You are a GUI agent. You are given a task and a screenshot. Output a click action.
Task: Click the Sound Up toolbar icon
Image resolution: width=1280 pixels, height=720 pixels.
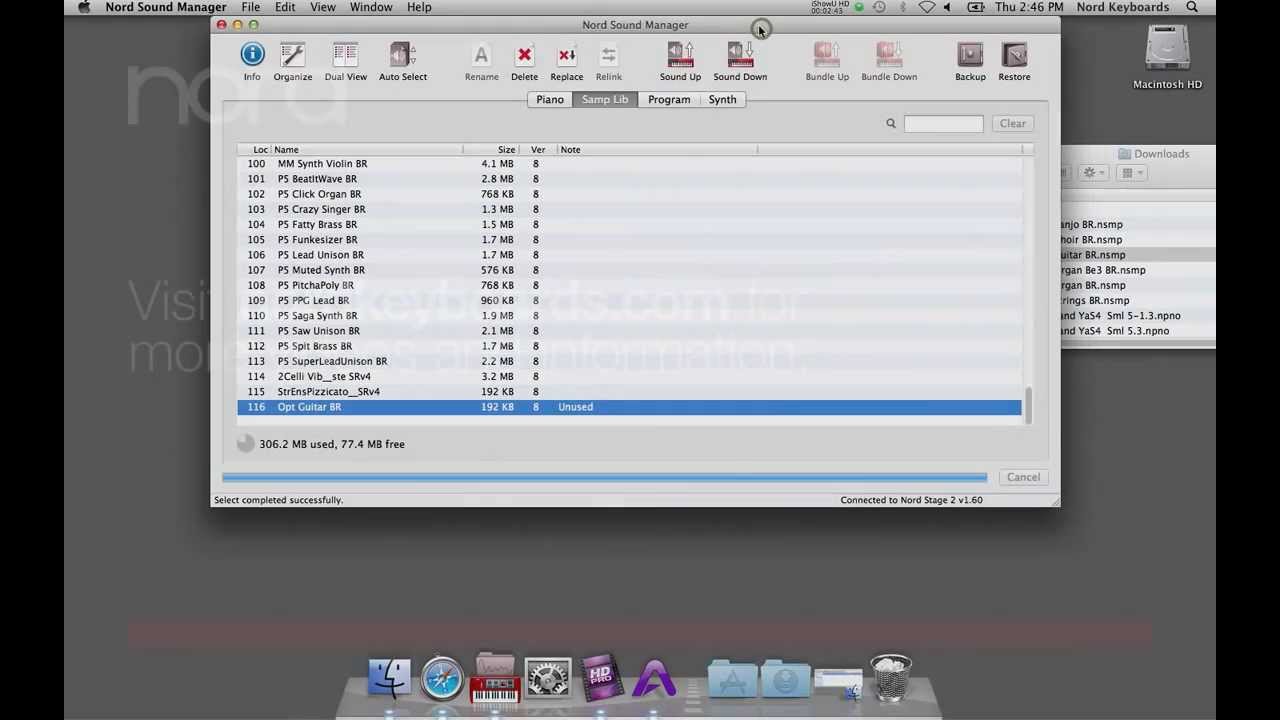[x=680, y=62]
